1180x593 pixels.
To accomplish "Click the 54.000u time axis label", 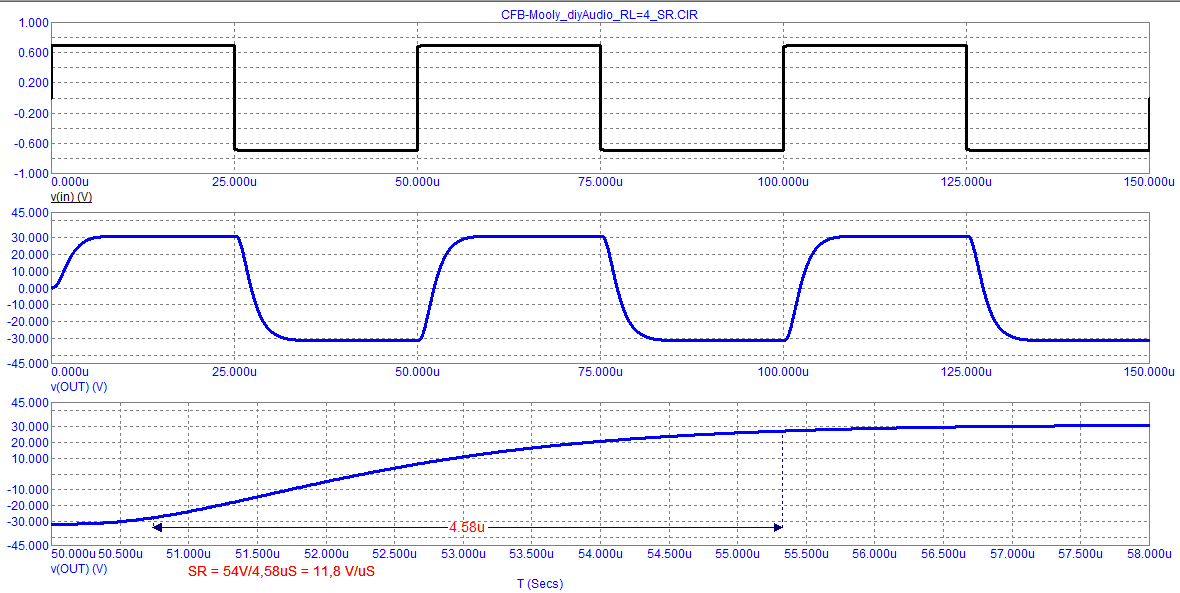I will (601, 555).
